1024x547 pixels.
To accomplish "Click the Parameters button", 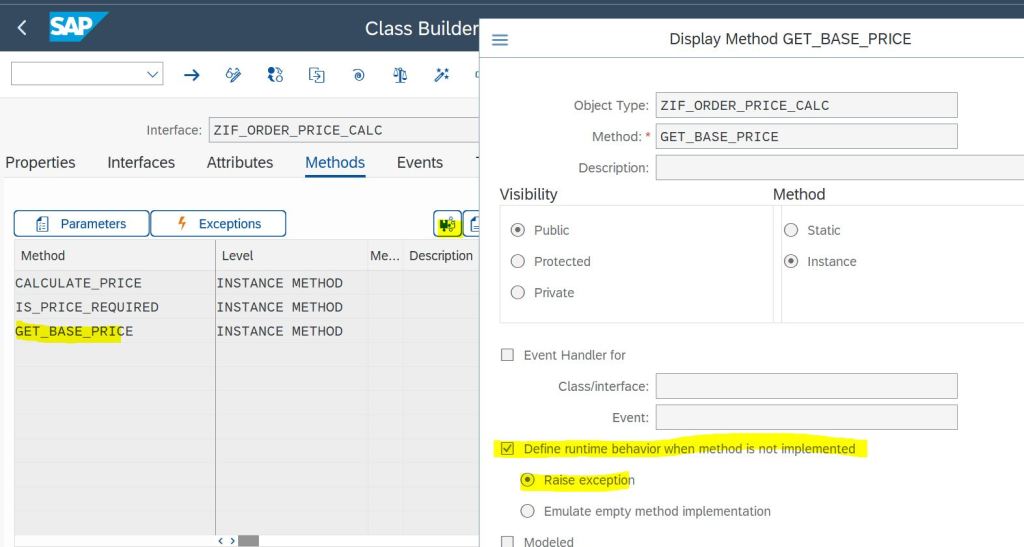I will [x=82, y=224].
